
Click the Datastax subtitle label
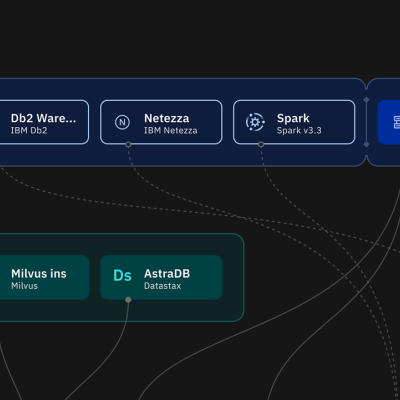[162, 286]
